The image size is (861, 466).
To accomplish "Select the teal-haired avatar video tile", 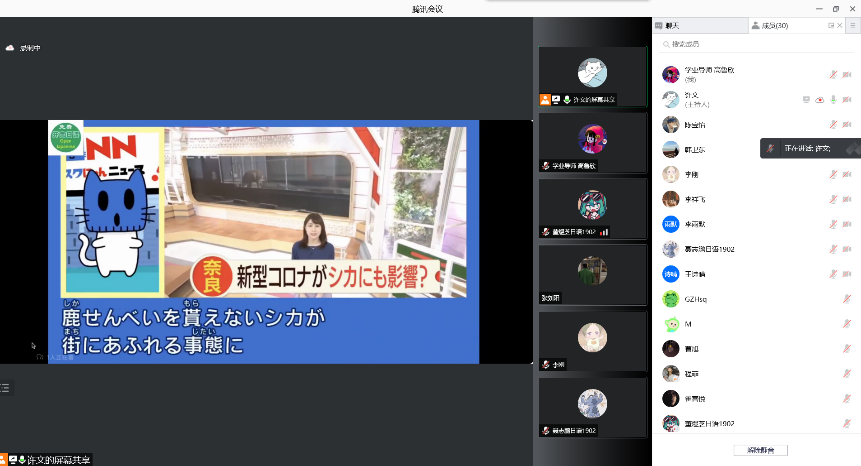I will coord(592,205).
